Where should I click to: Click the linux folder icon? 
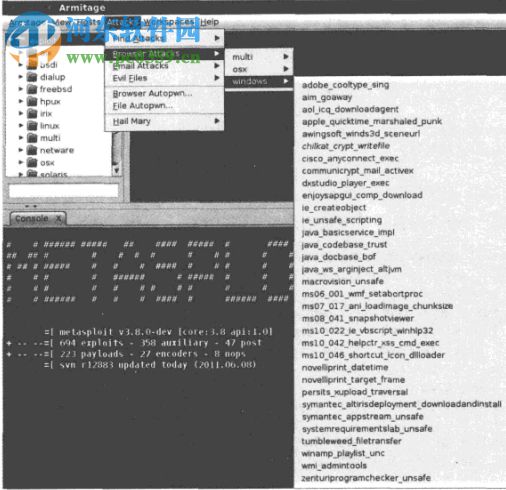tap(32, 126)
